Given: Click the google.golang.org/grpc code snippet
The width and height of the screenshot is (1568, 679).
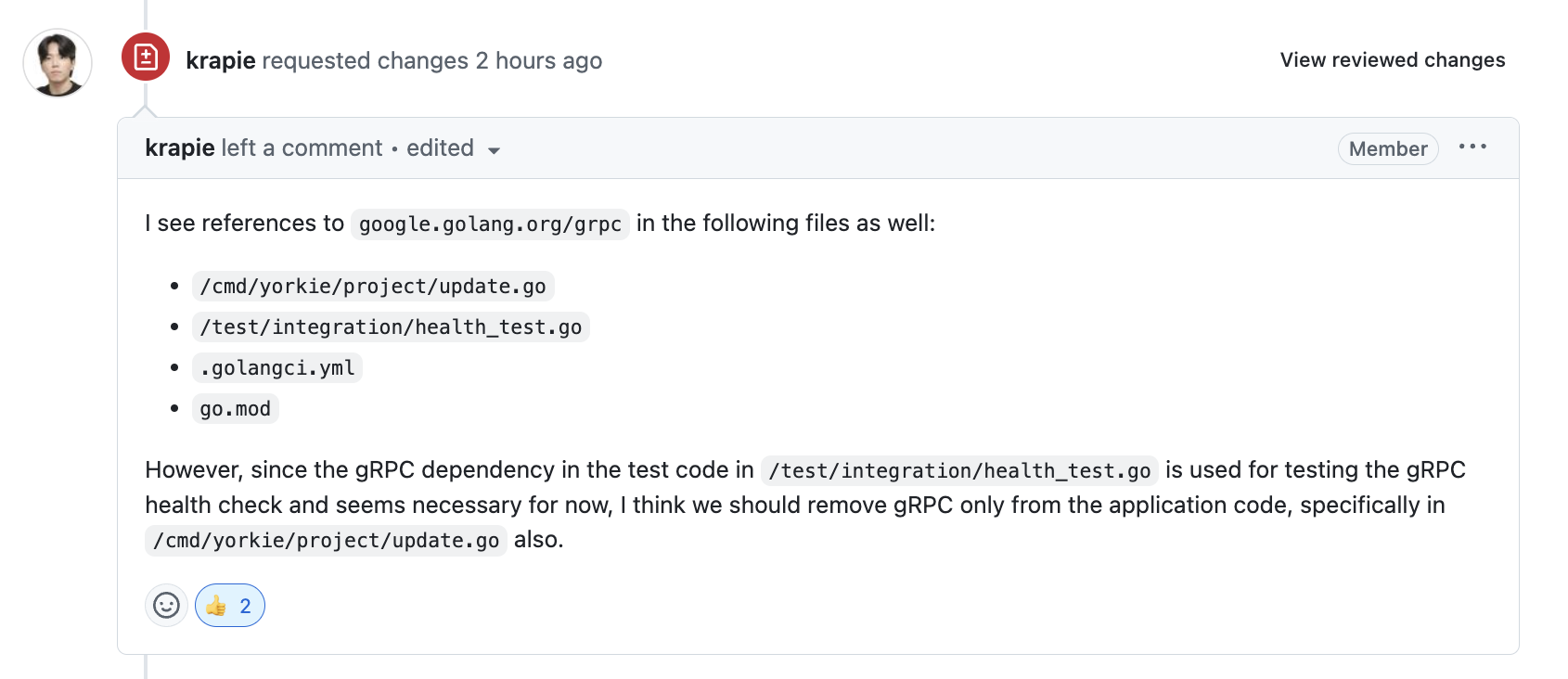Looking at the screenshot, I should 490,224.
